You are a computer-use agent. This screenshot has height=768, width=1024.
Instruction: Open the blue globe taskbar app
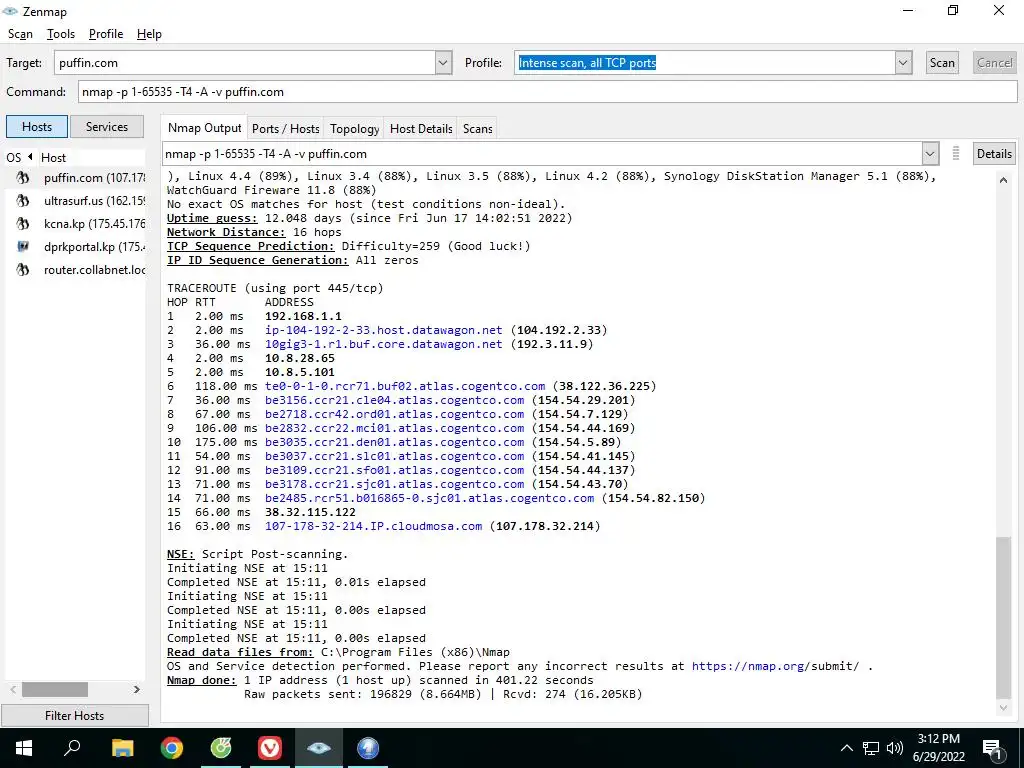click(x=368, y=748)
